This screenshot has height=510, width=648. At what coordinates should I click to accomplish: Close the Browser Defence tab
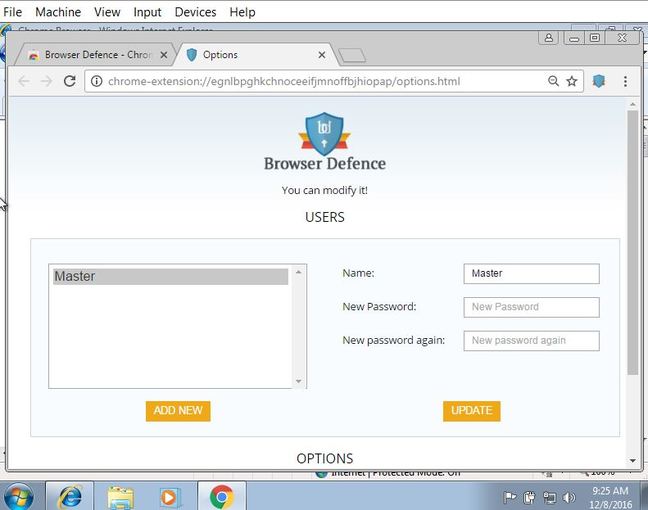164,55
